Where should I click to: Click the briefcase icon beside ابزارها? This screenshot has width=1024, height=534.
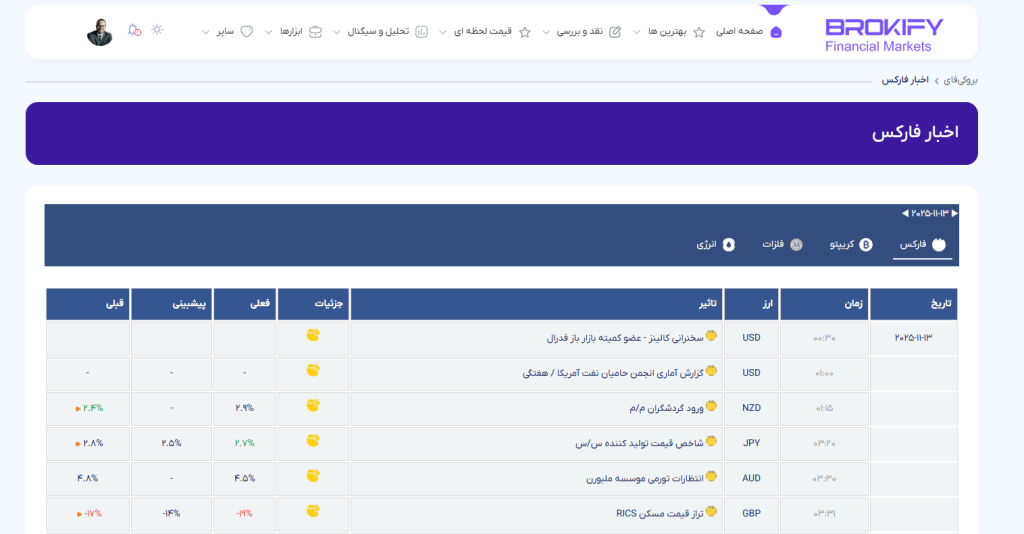pyautogui.click(x=315, y=32)
